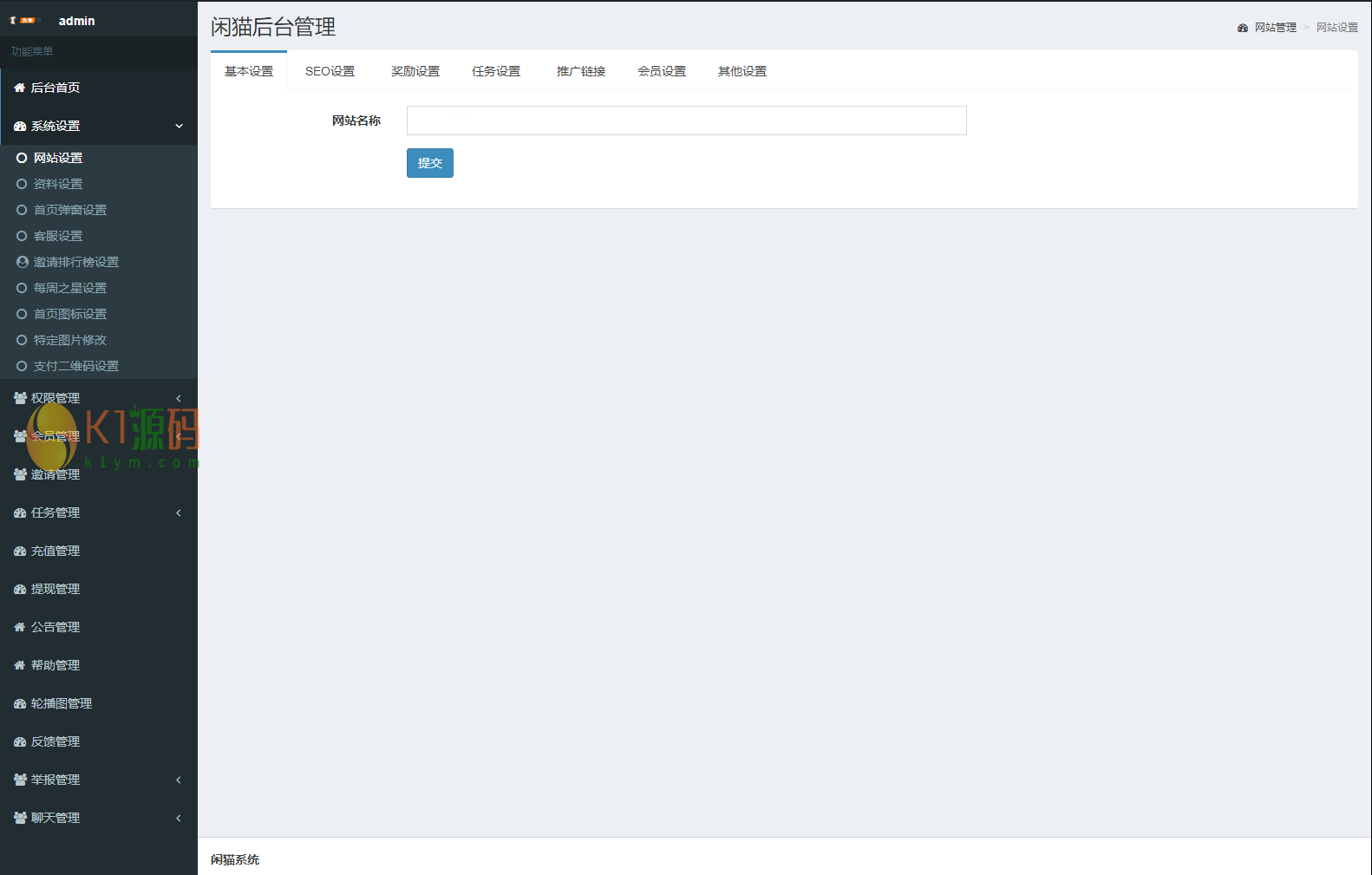Open the 会员设置 tab
This screenshot has width=1372, height=875.
[662, 71]
